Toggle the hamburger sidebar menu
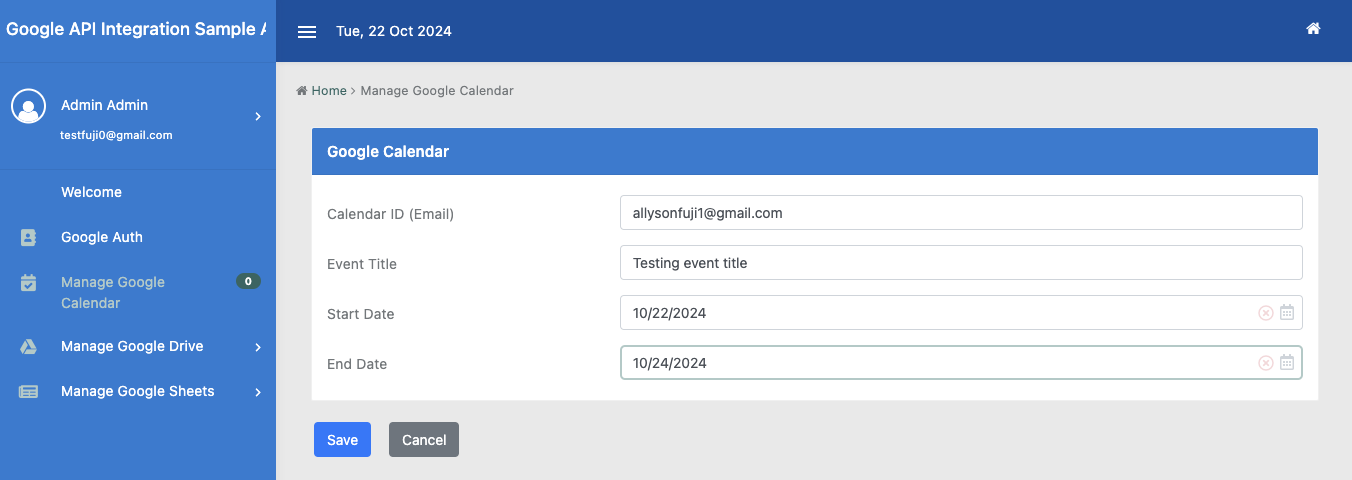 coord(307,32)
